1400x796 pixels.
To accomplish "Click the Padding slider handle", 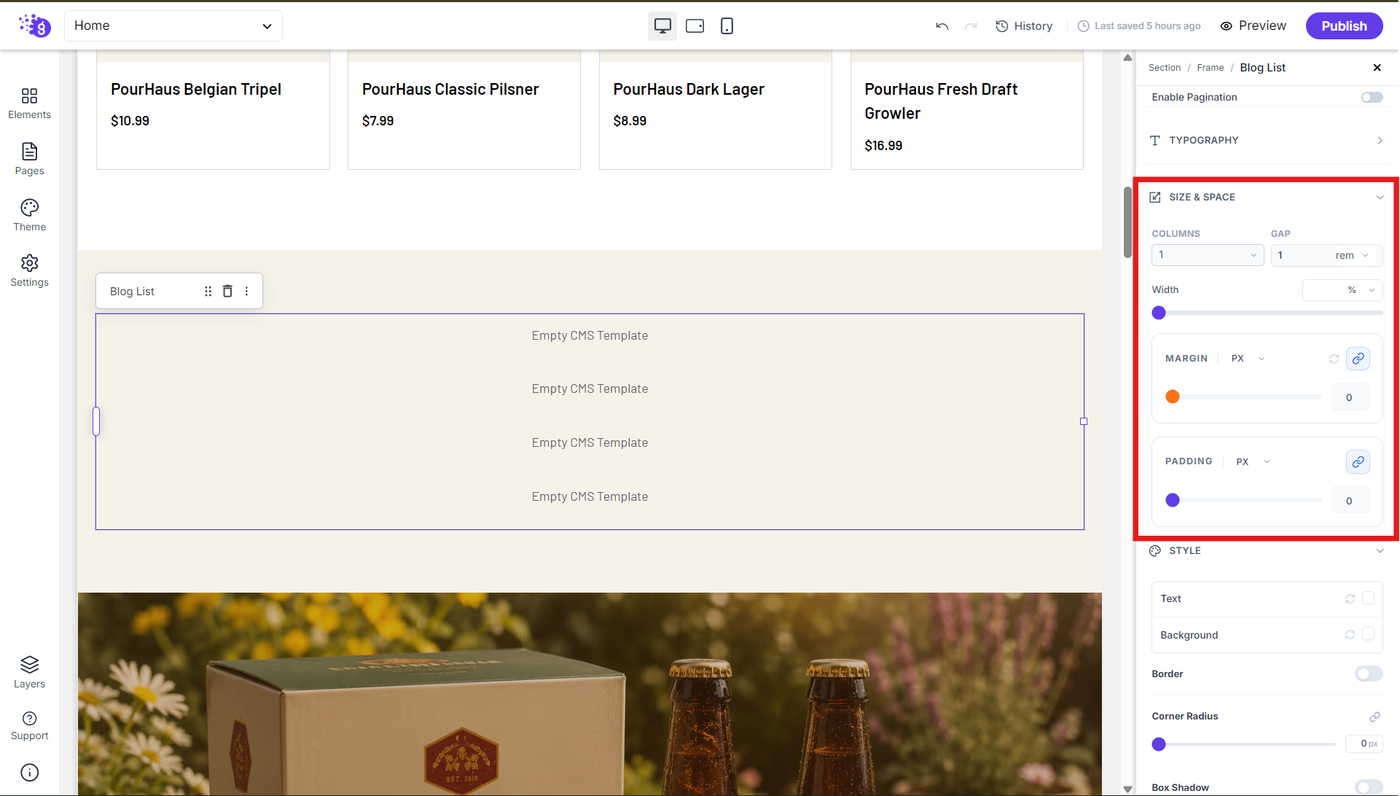I will click(x=1173, y=500).
